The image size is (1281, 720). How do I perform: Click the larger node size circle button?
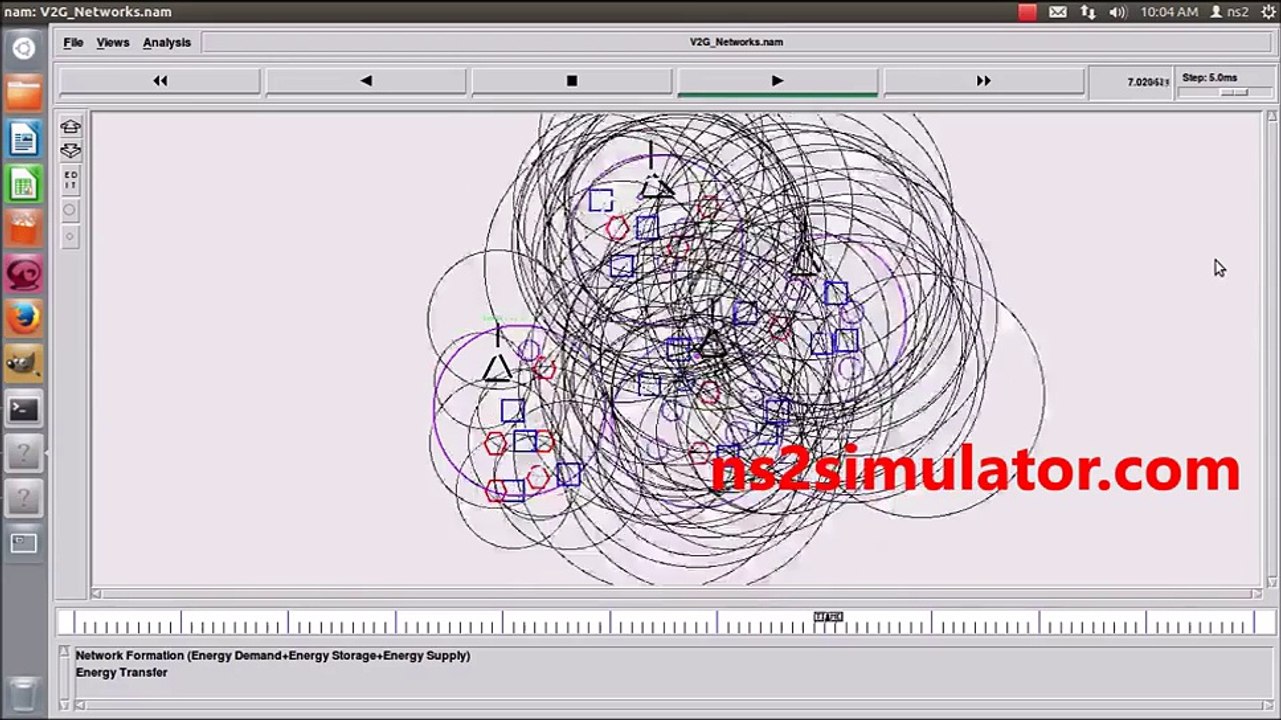(x=70, y=210)
